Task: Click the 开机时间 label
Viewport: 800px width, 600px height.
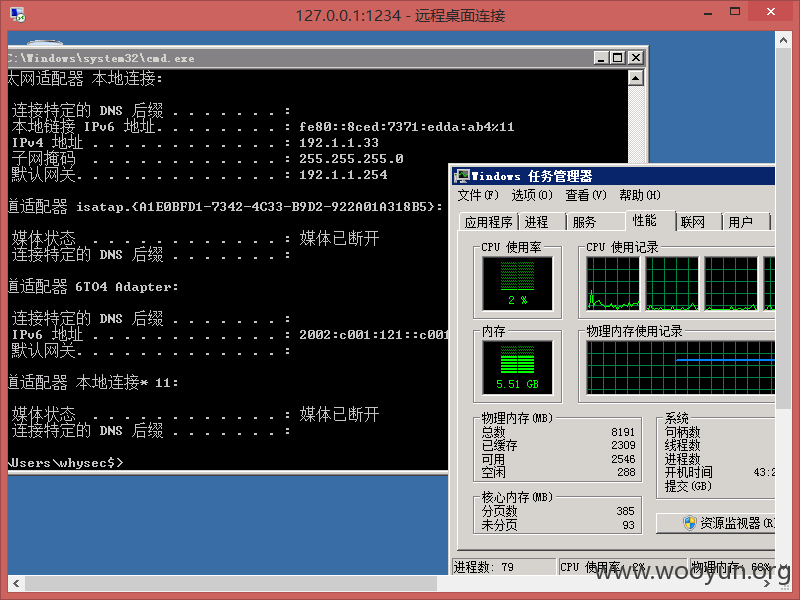Action: [688, 472]
